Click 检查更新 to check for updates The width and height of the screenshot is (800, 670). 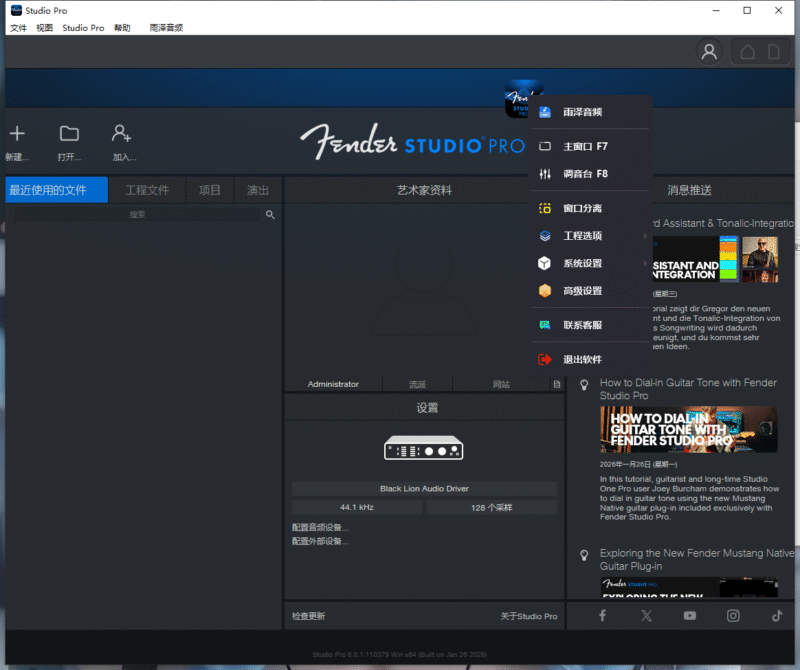[x=310, y=616]
